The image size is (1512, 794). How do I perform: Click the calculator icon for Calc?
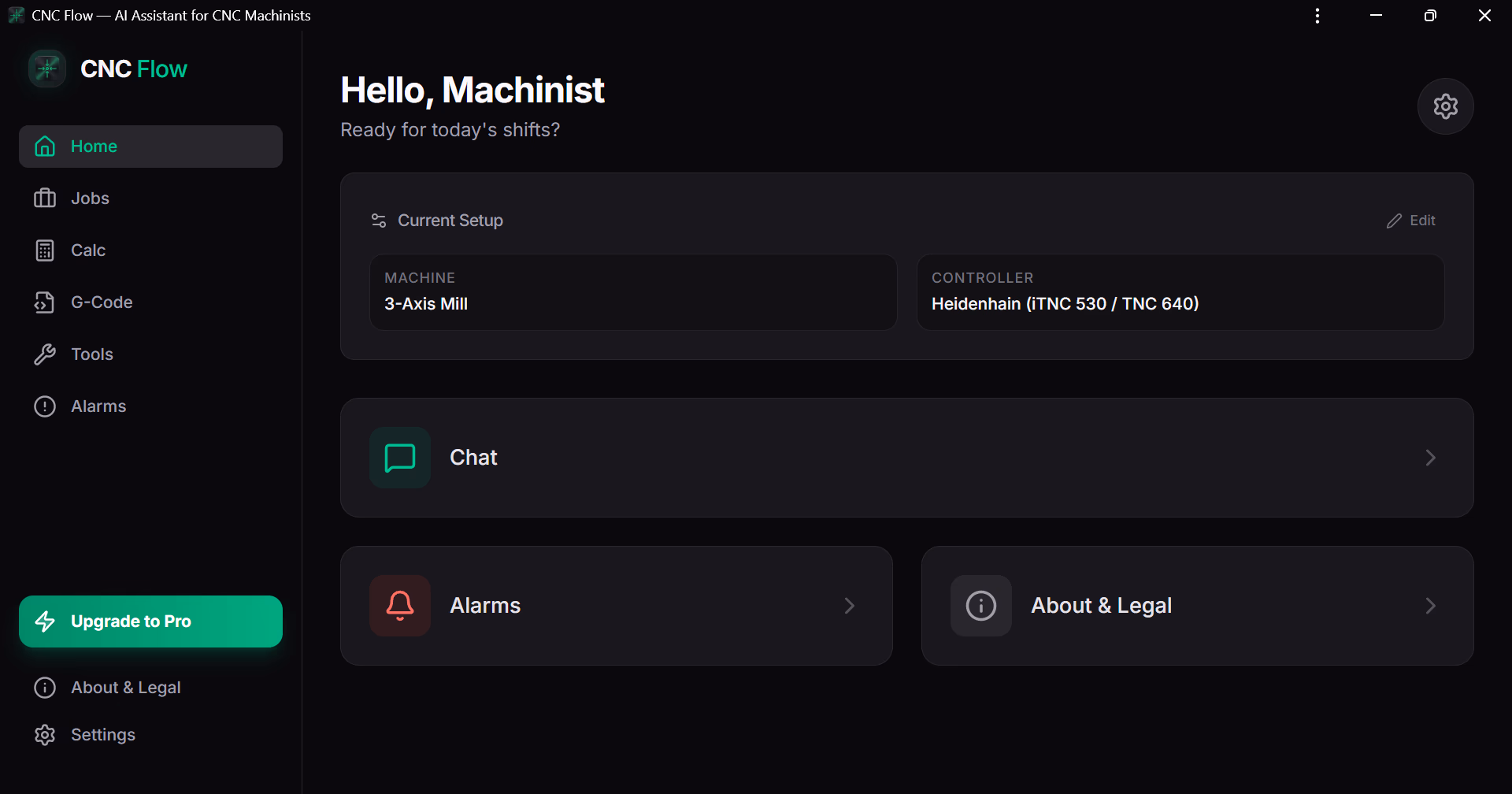click(45, 250)
